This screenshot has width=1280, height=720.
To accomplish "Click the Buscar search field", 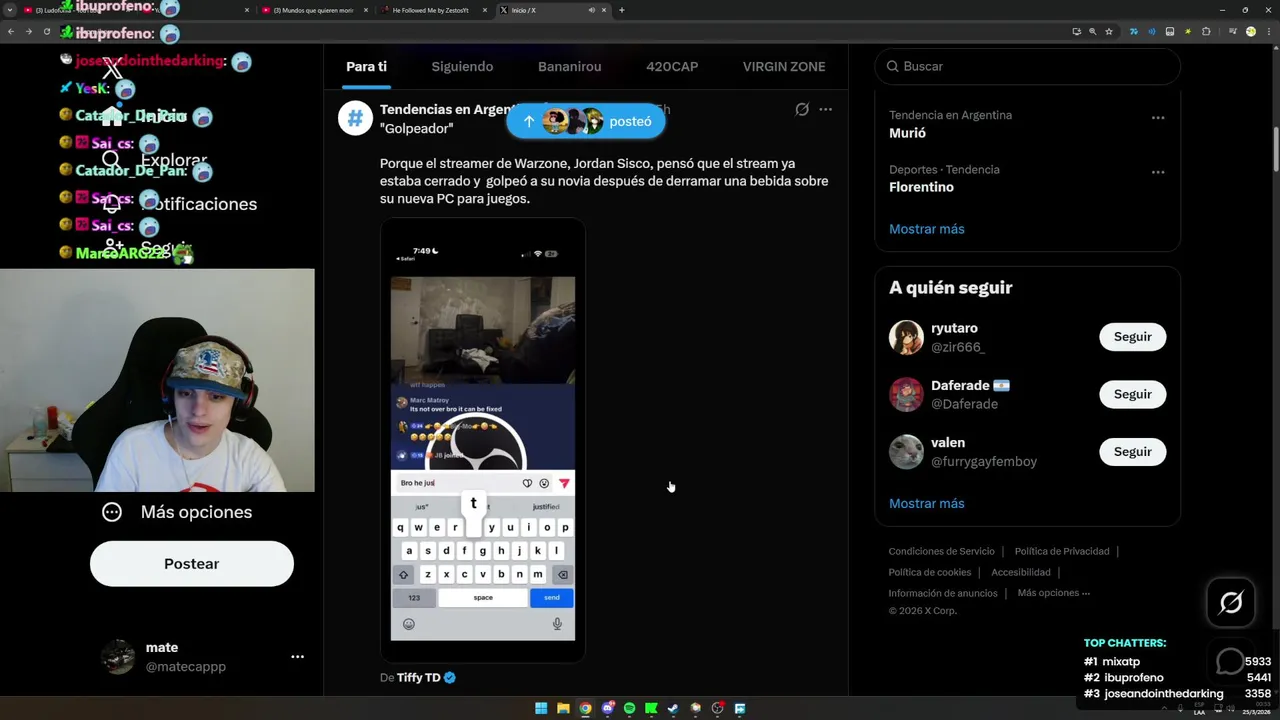I will (x=1028, y=66).
